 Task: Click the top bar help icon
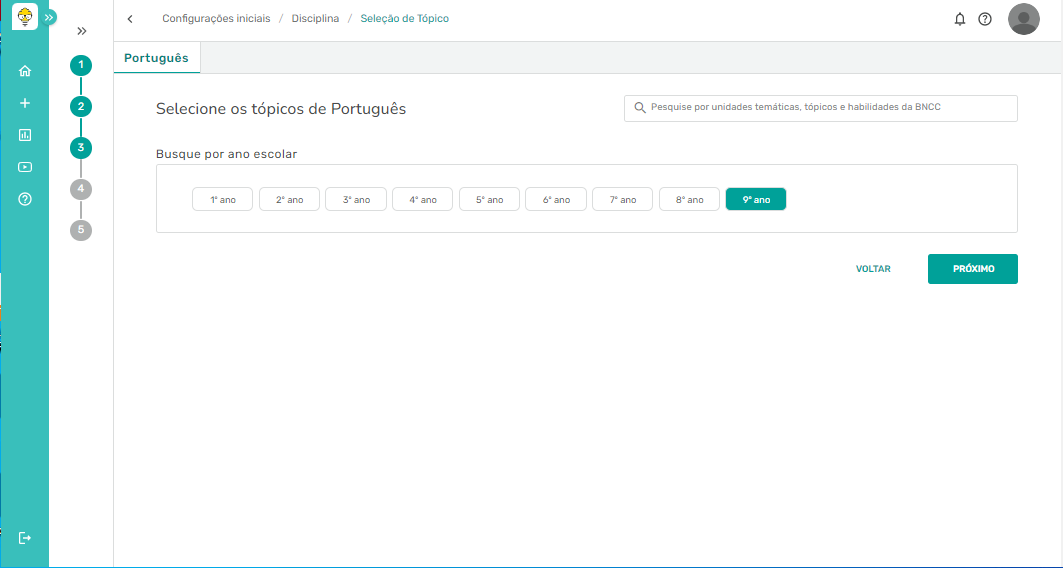click(x=985, y=19)
